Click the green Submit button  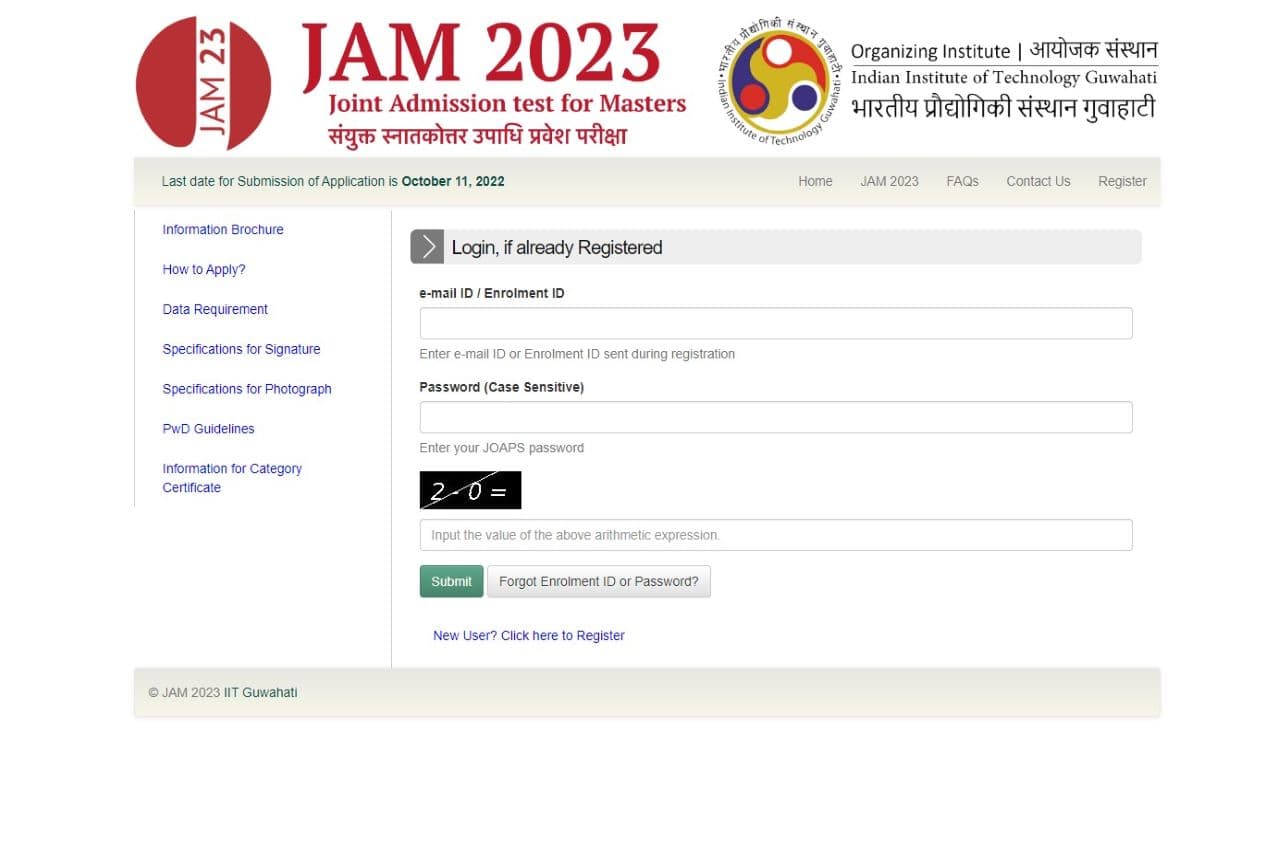coord(451,581)
